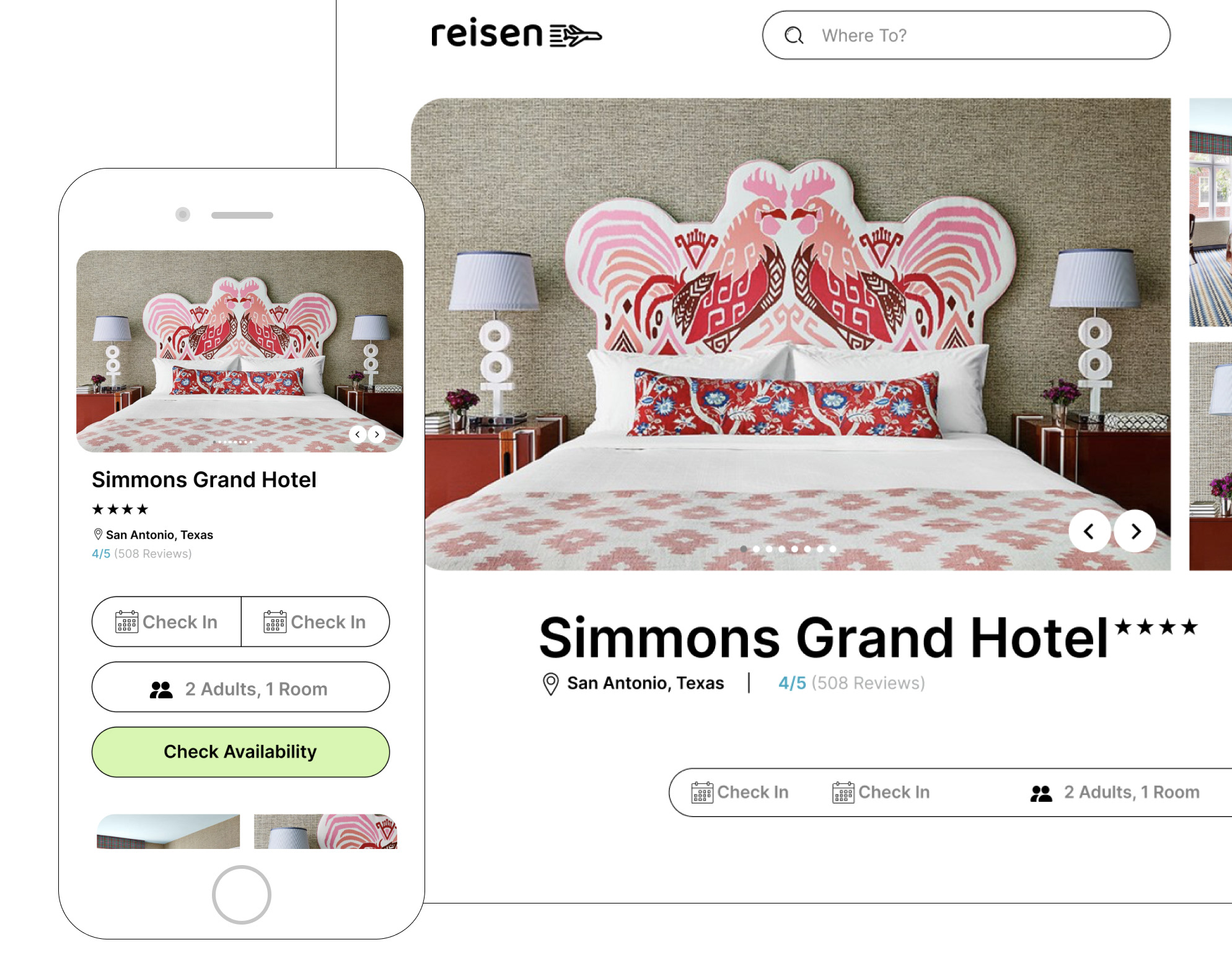Open the first Check In date picker on phone
Image resolution: width=1232 pixels, height=963 pixels.
click(x=167, y=622)
